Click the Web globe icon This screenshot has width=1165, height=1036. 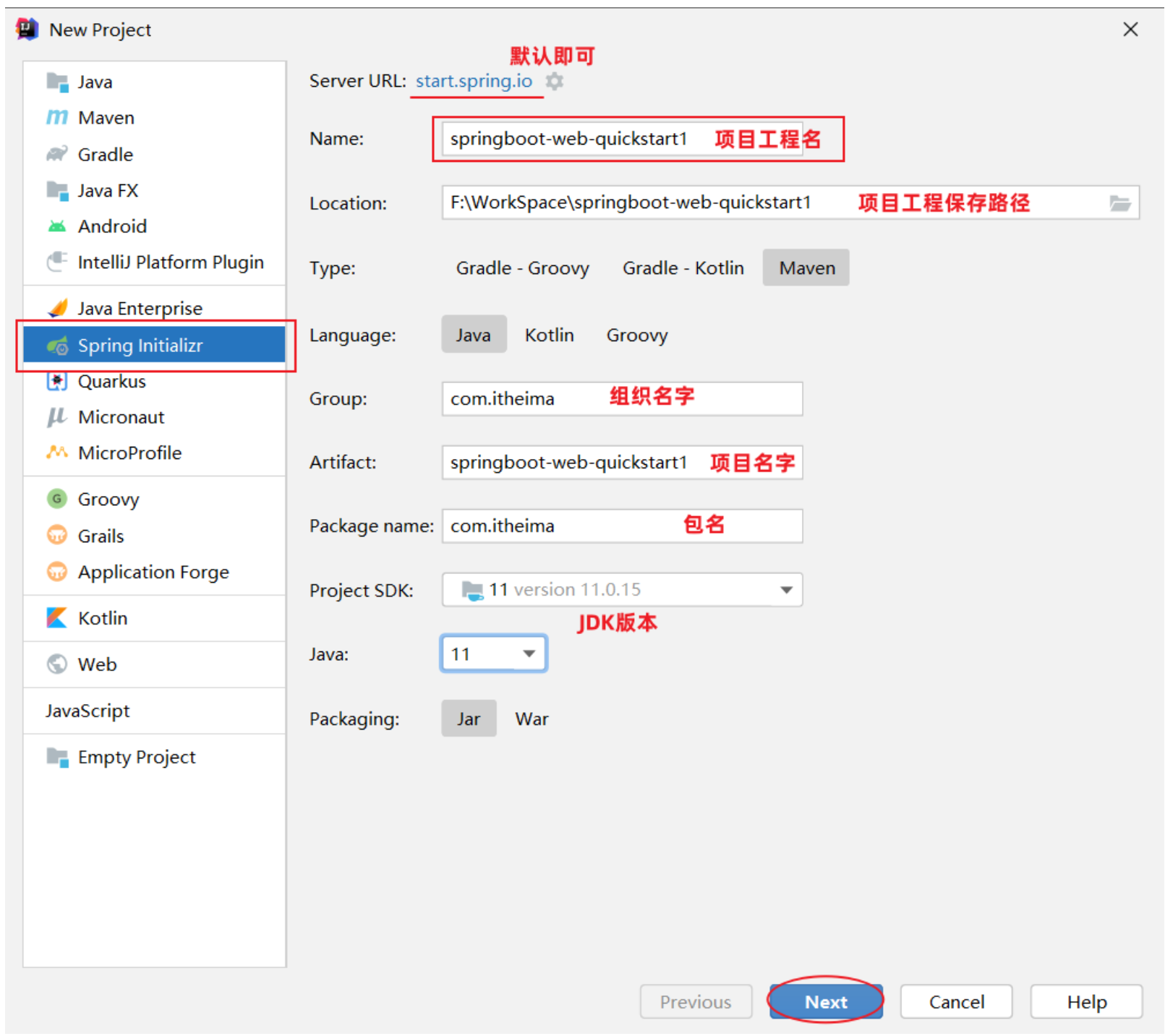point(57,664)
